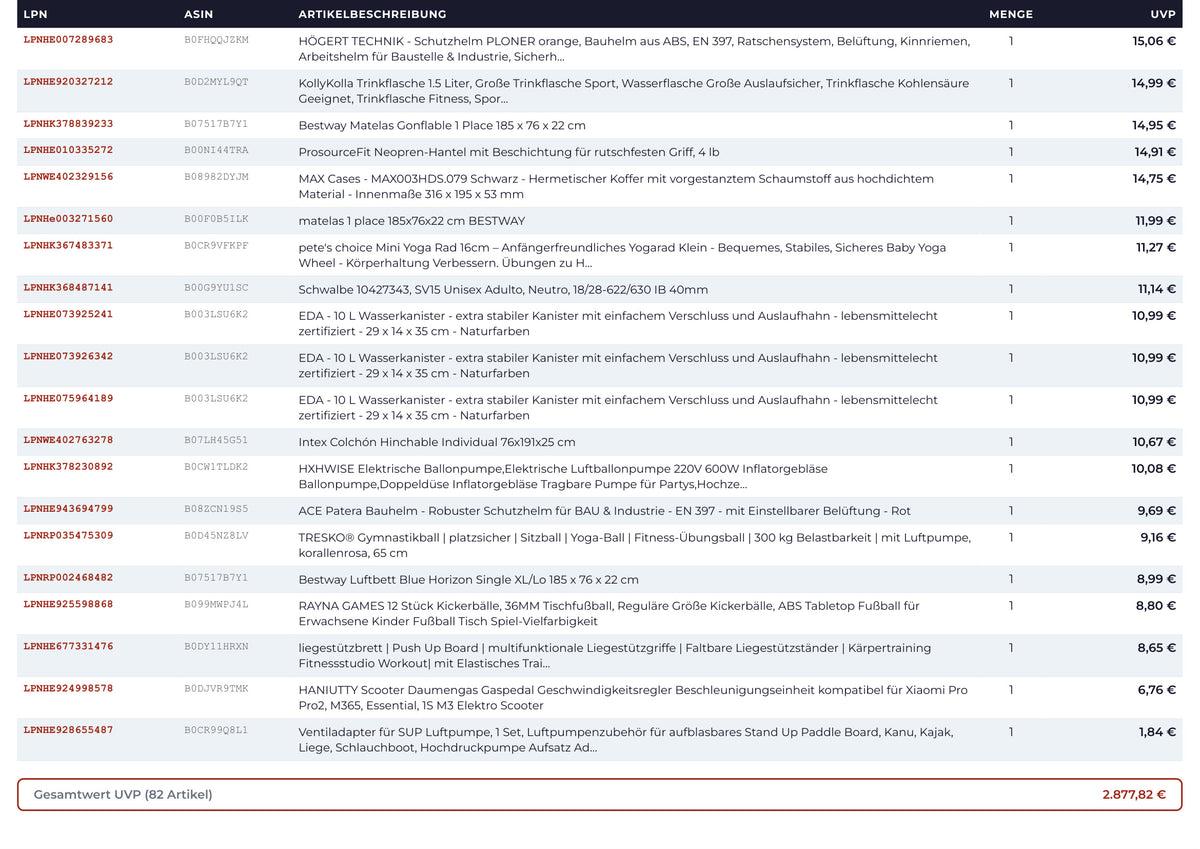This screenshot has height=849, width=1200.
Task: Select the ASIN column header
Action: [x=199, y=14]
